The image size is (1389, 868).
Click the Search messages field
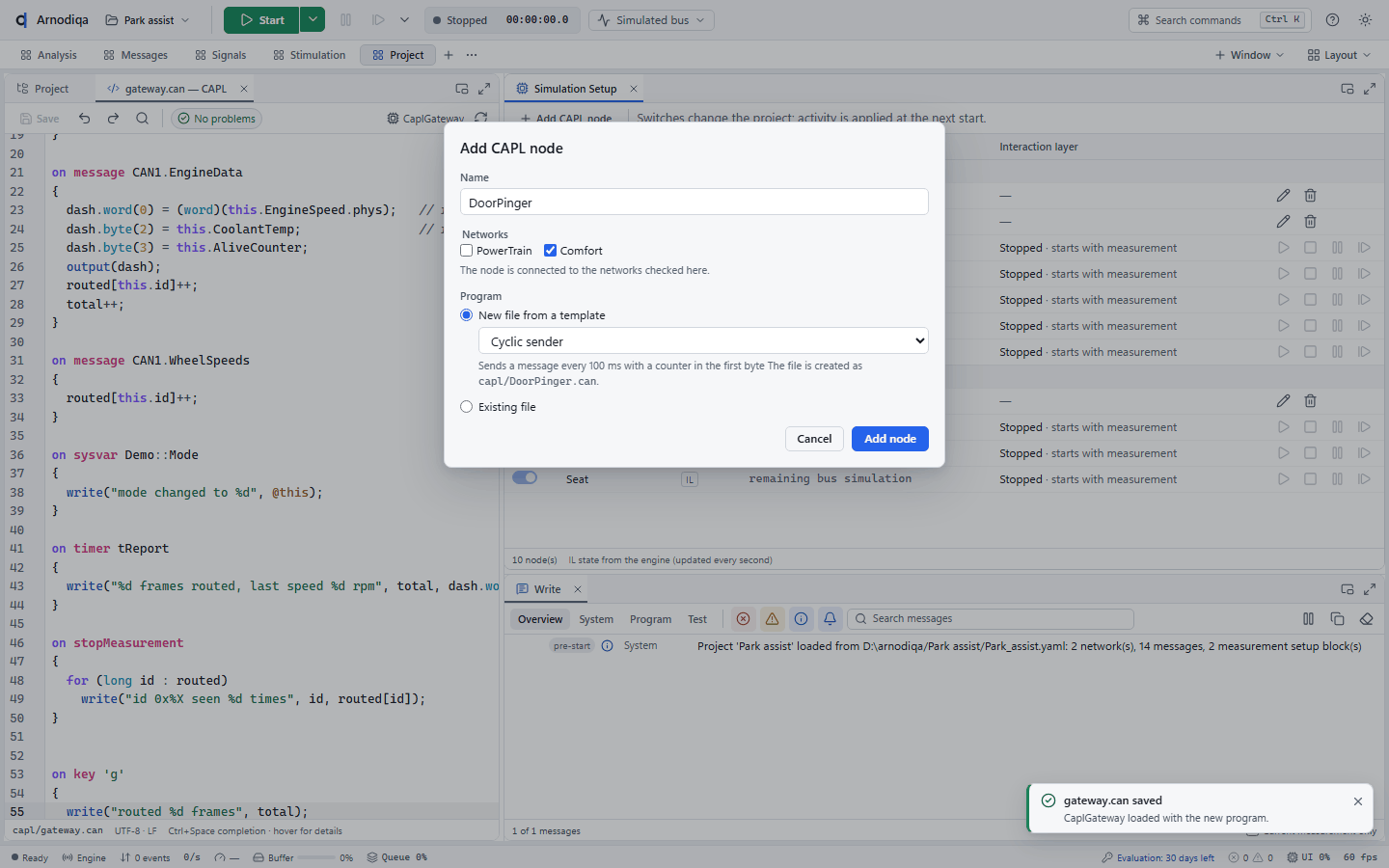991,619
